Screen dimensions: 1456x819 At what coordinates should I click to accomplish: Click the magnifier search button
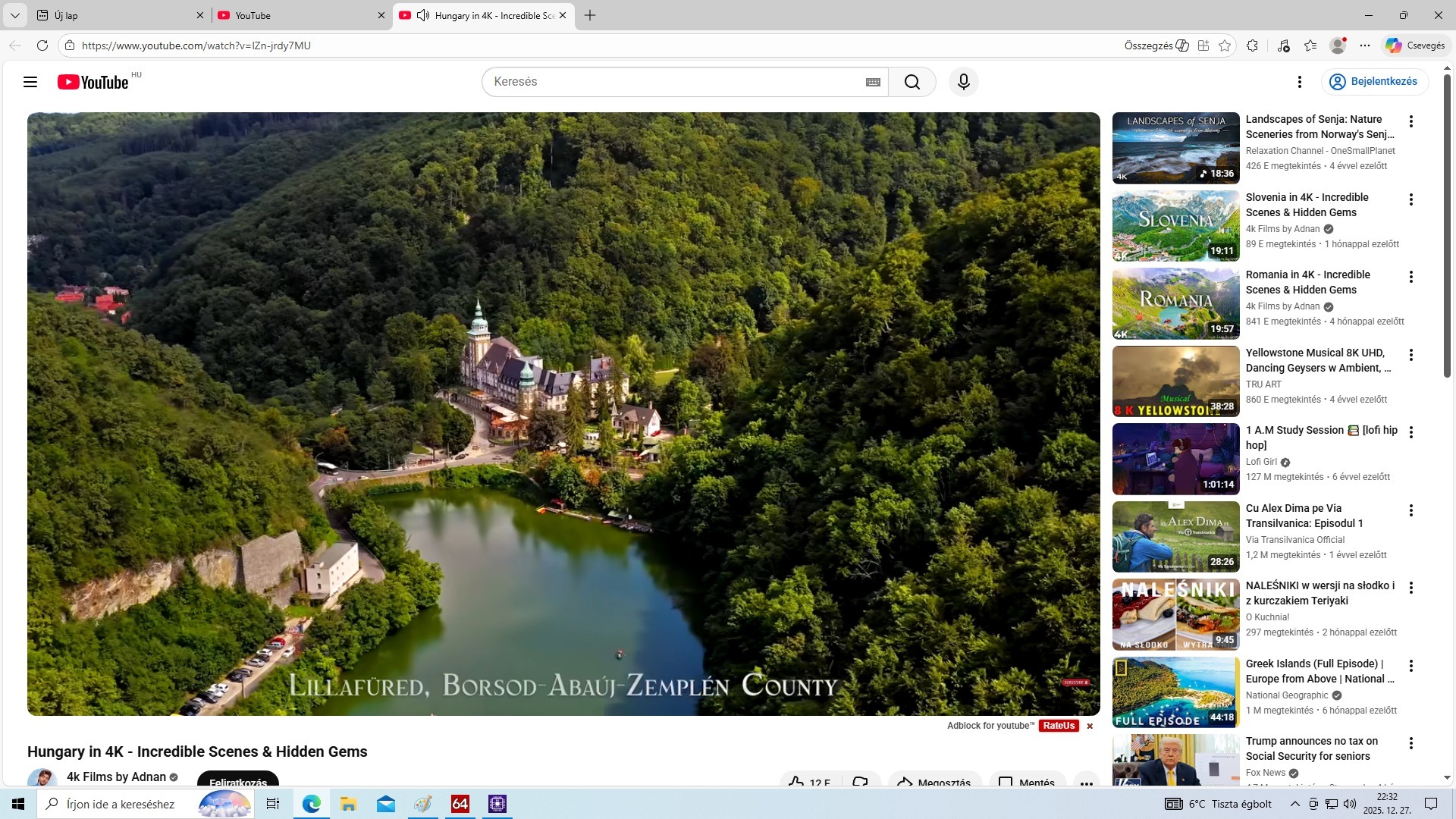tap(912, 82)
